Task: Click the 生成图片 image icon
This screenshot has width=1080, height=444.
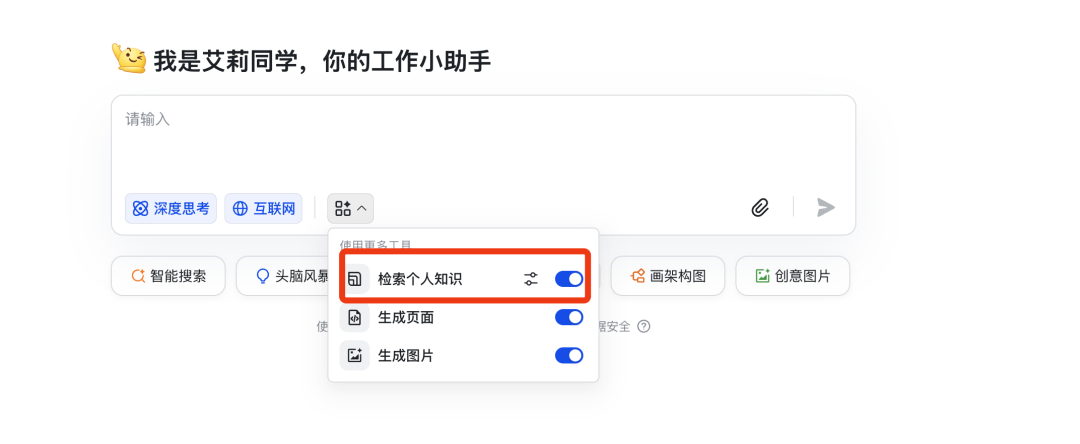Action: [x=355, y=356]
